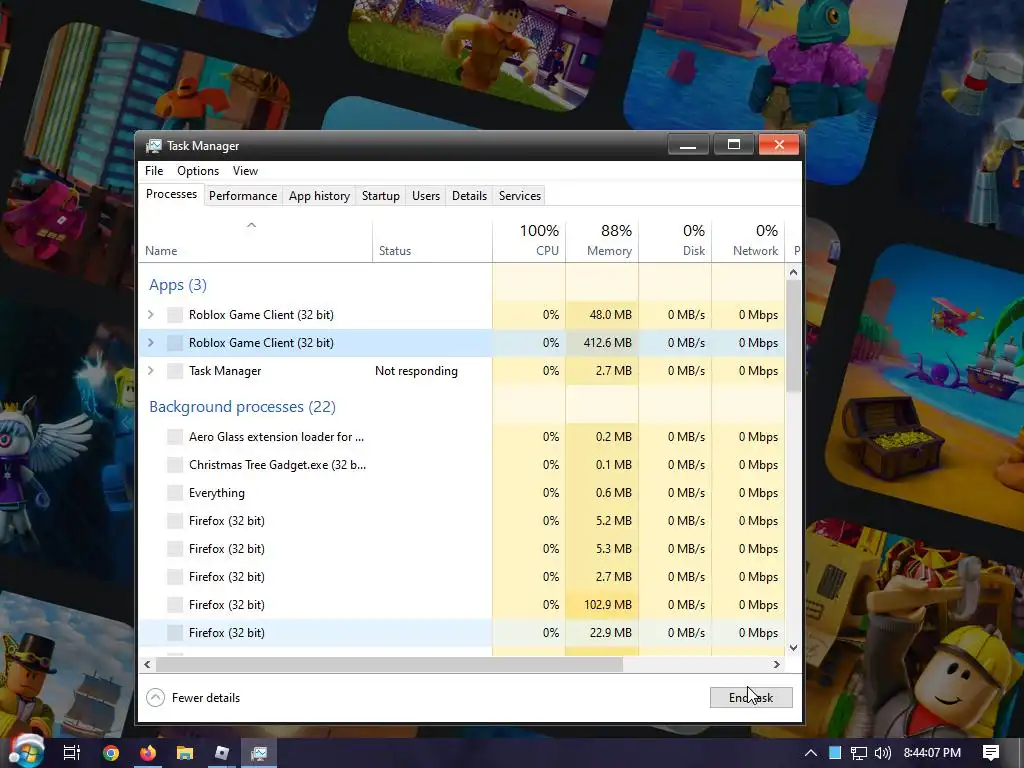Open the View menu
Viewport: 1024px width, 768px height.
point(246,170)
